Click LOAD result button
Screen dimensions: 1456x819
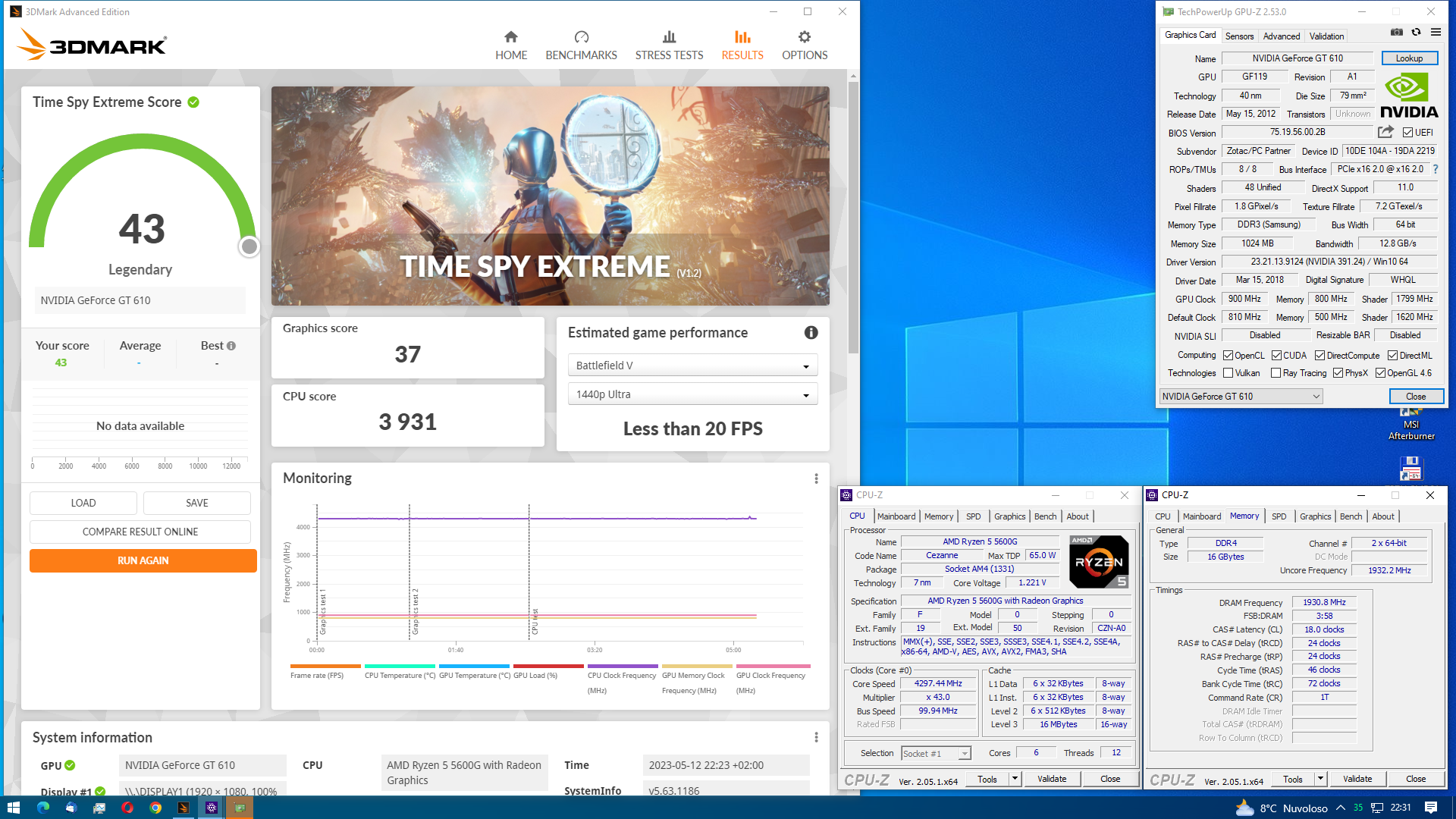tap(83, 504)
